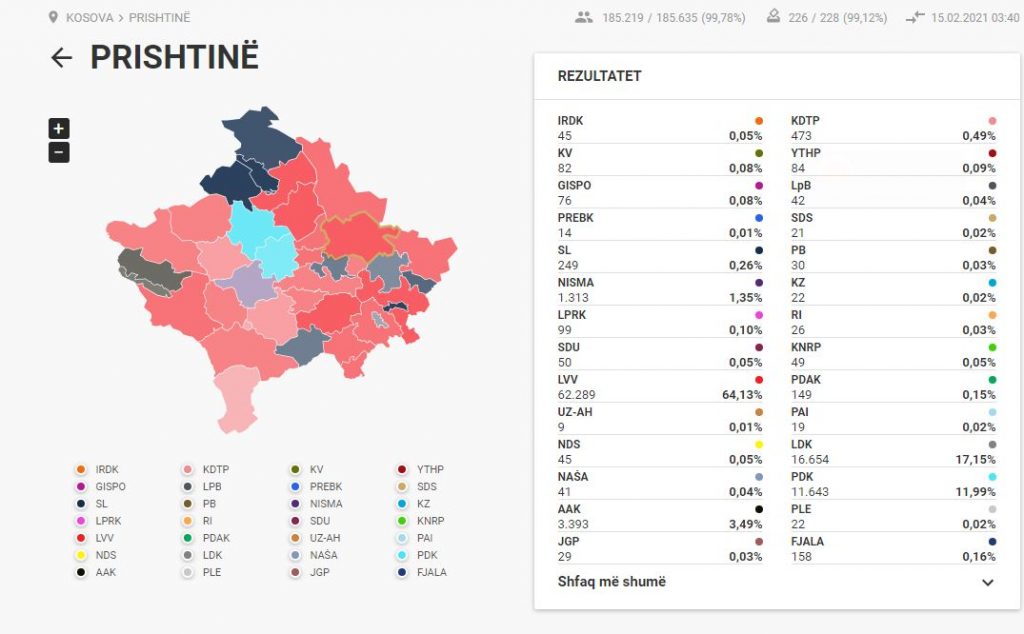Click PREBK label in map legend
The image size is (1024, 634).
(326, 486)
